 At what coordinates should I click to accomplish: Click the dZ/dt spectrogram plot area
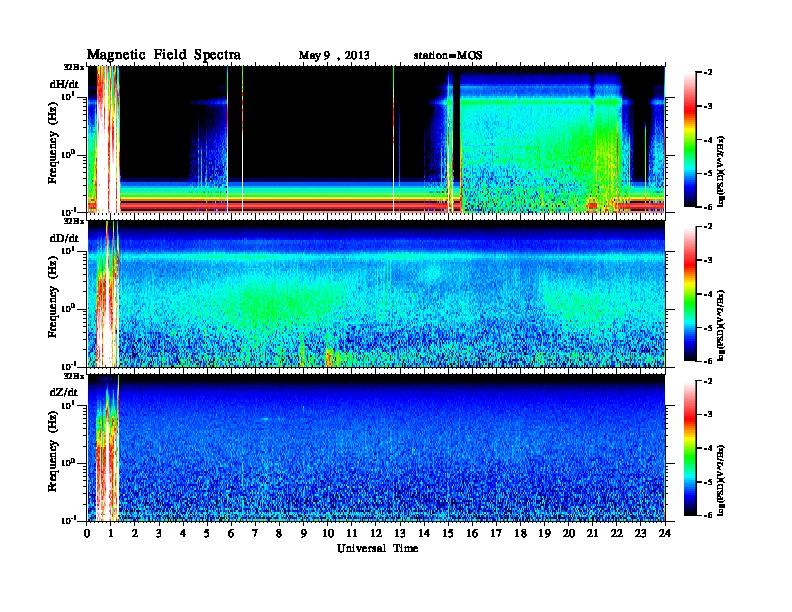[x=376, y=448]
